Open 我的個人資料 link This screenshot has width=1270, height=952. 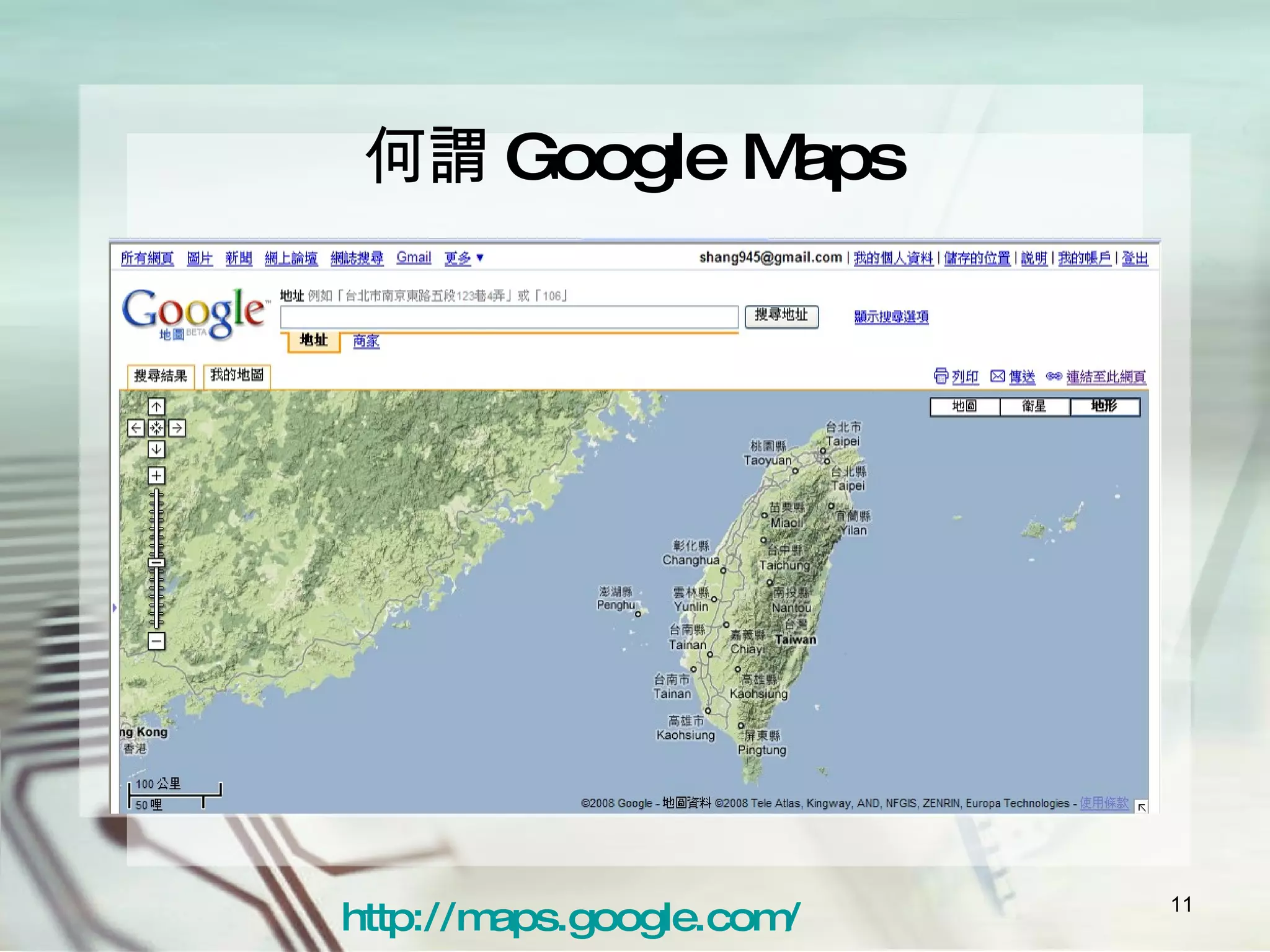pos(894,258)
